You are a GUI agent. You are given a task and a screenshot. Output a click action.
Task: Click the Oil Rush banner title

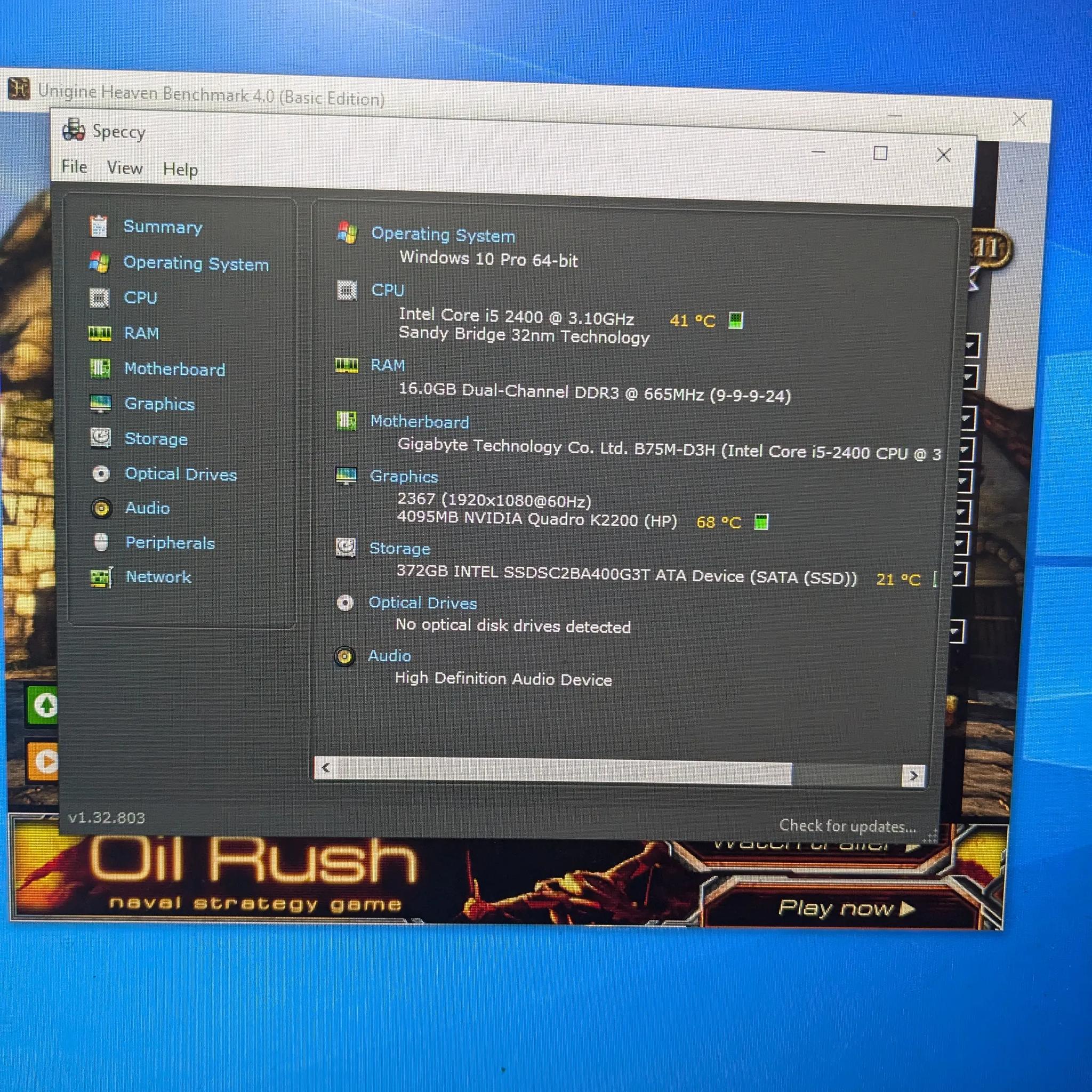click(x=253, y=860)
